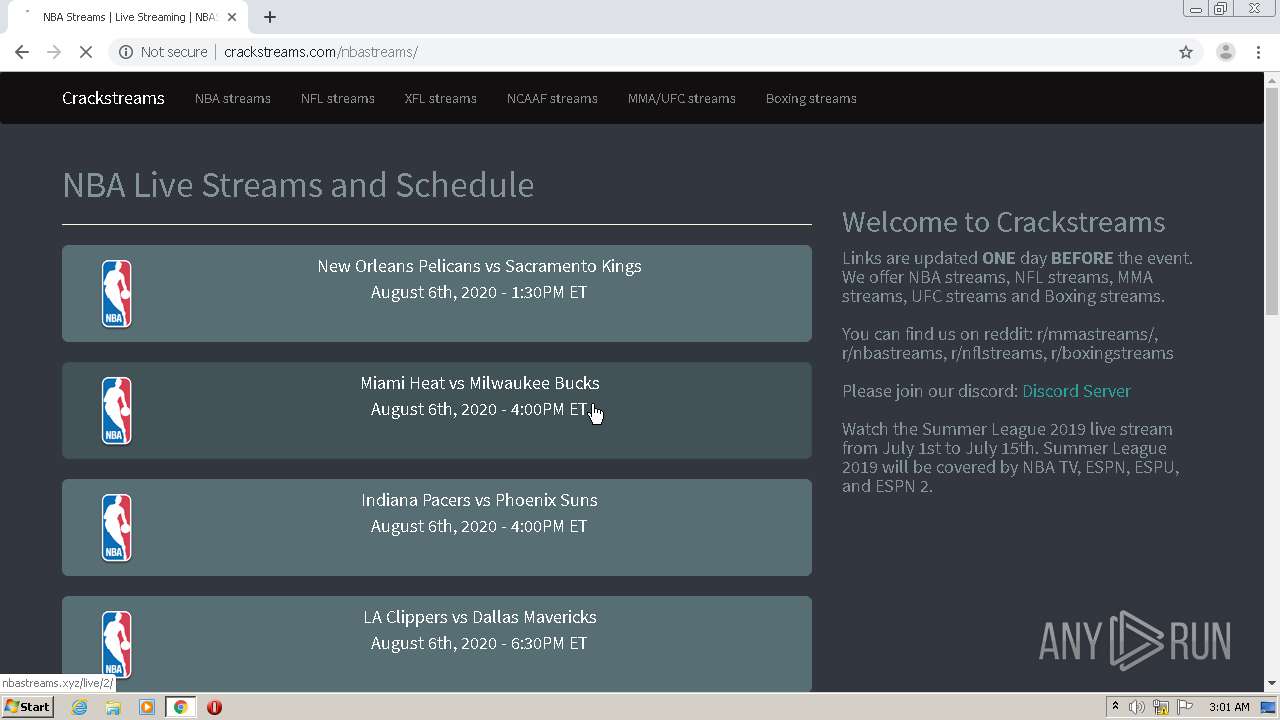1280x720 pixels.
Task: Click NBA logo in Pacers vs Suns card
Action: pos(117,528)
